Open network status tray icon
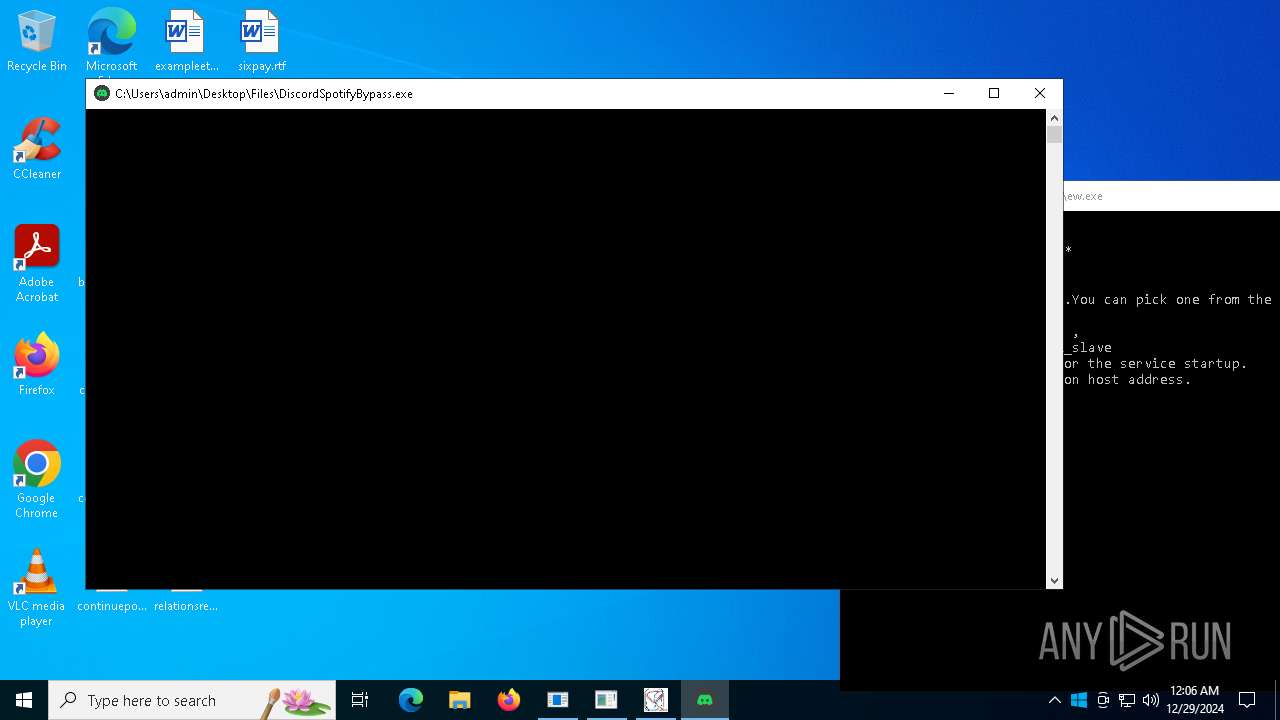 point(1127,700)
